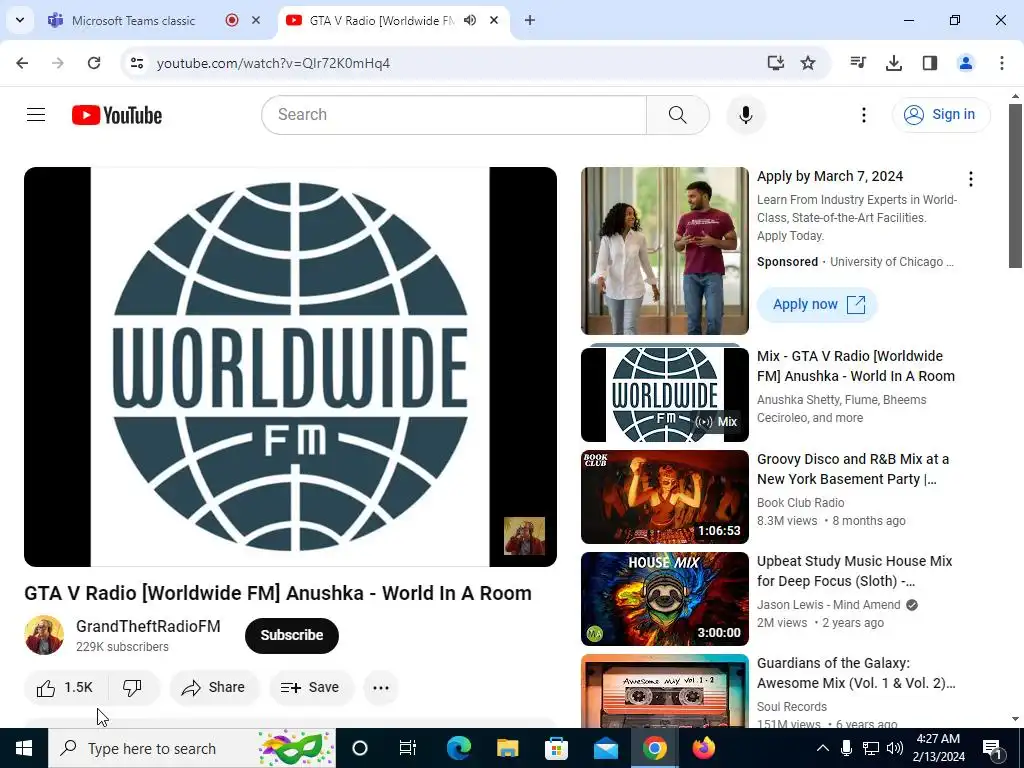This screenshot has width=1024, height=768.
Task: Open Awesome Mix cassette thumbnail
Action: (x=665, y=691)
